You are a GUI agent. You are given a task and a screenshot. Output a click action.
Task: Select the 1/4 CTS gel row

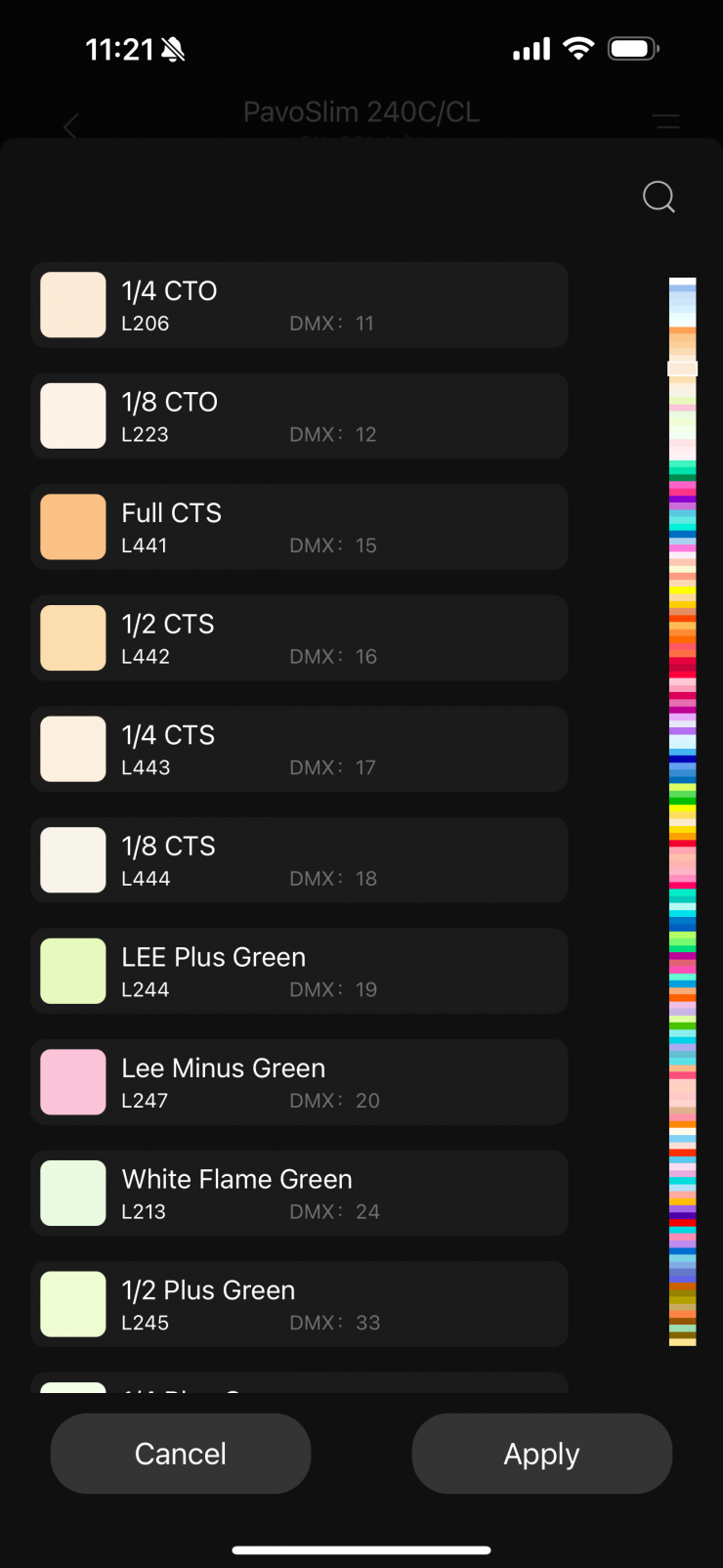tap(299, 749)
